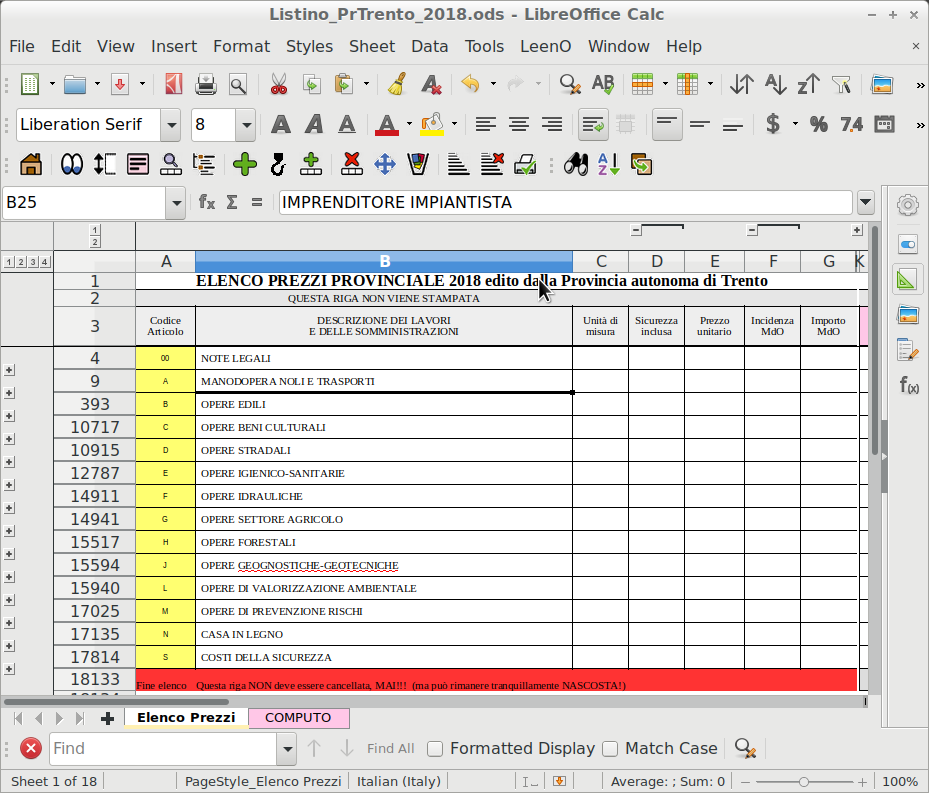The height and width of the screenshot is (793, 929).
Task: Toggle the Wrap Text button
Action: (593, 124)
